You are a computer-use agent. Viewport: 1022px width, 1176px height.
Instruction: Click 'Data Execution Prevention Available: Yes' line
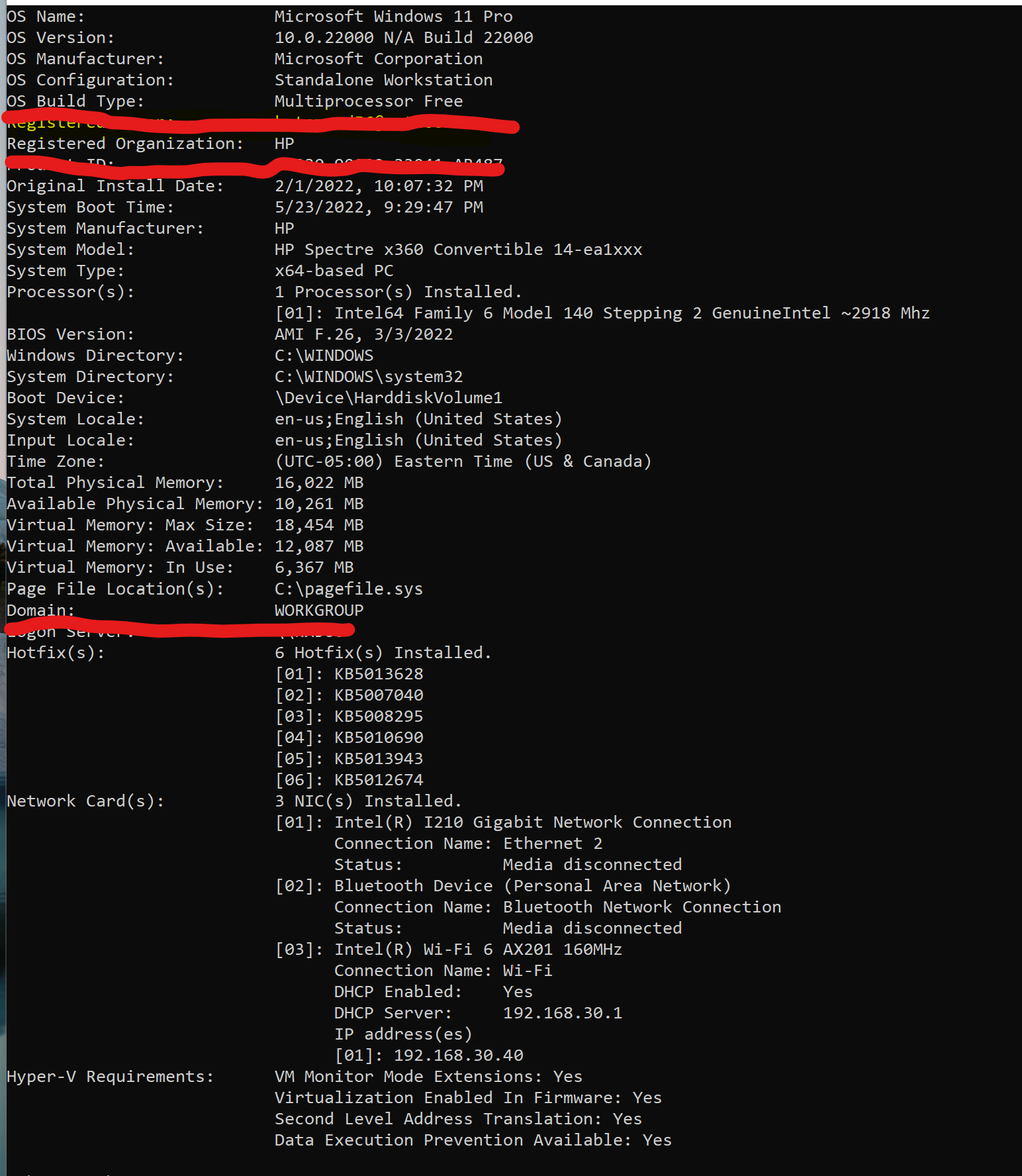[x=473, y=1140]
